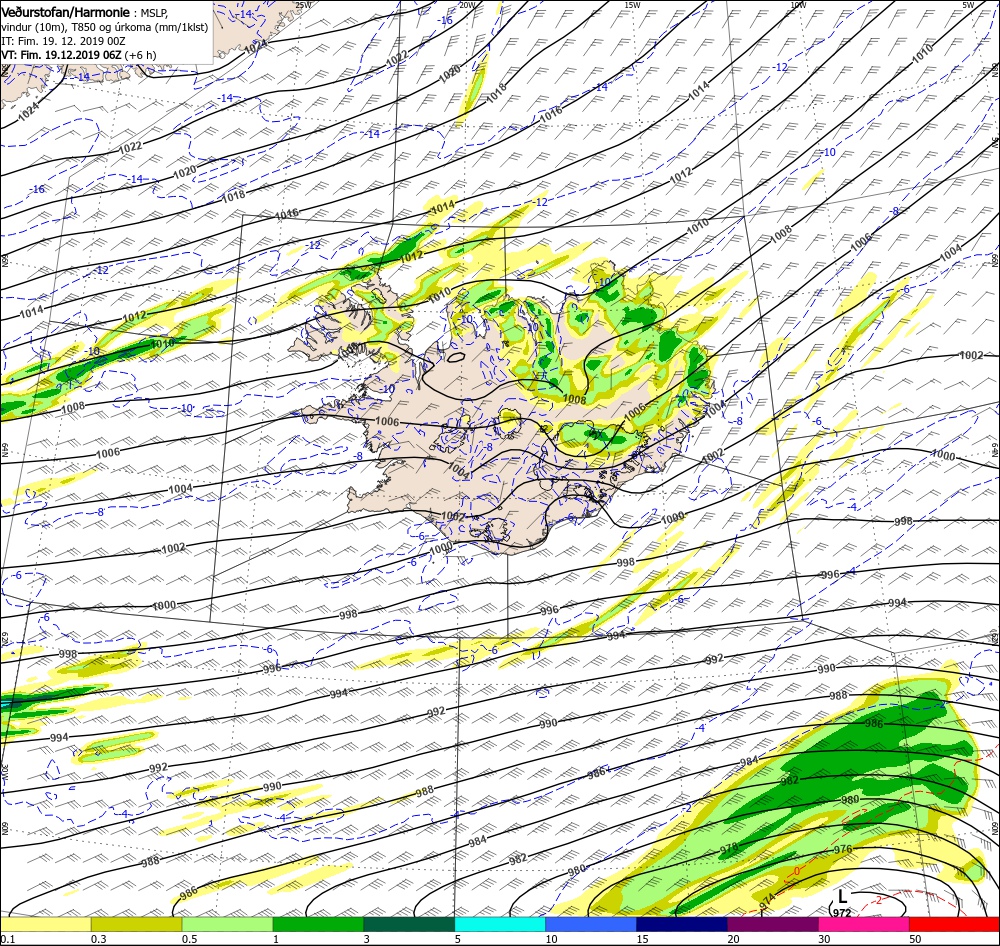Click the olive 0.3–0.5 legend color segment
Screen dimensions: 1000x946
(136, 924)
